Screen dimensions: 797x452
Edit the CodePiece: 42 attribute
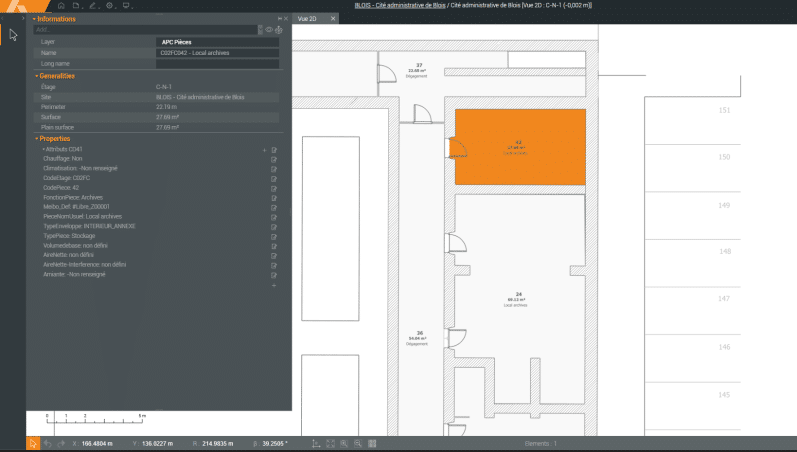click(x=274, y=189)
